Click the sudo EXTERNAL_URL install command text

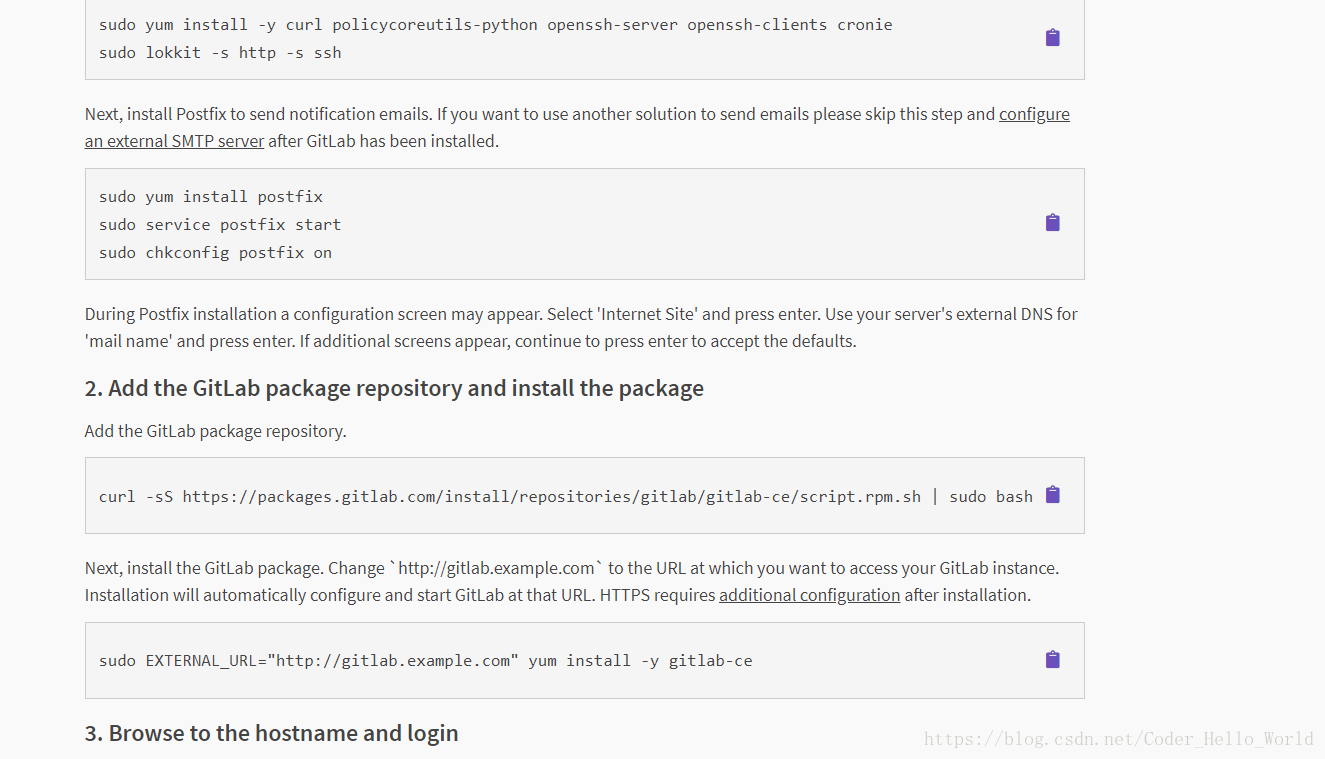[425, 661]
